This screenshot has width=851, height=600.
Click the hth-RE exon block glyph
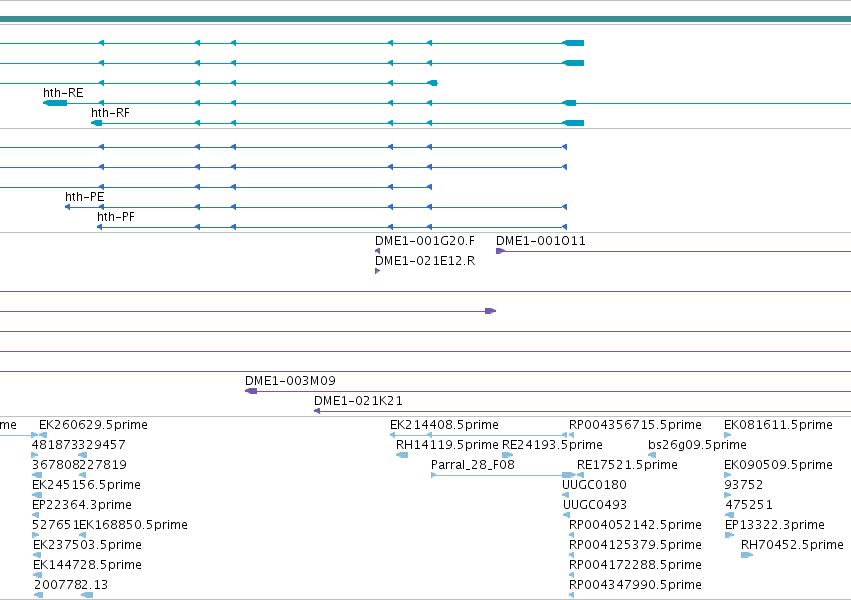click(x=55, y=103)
